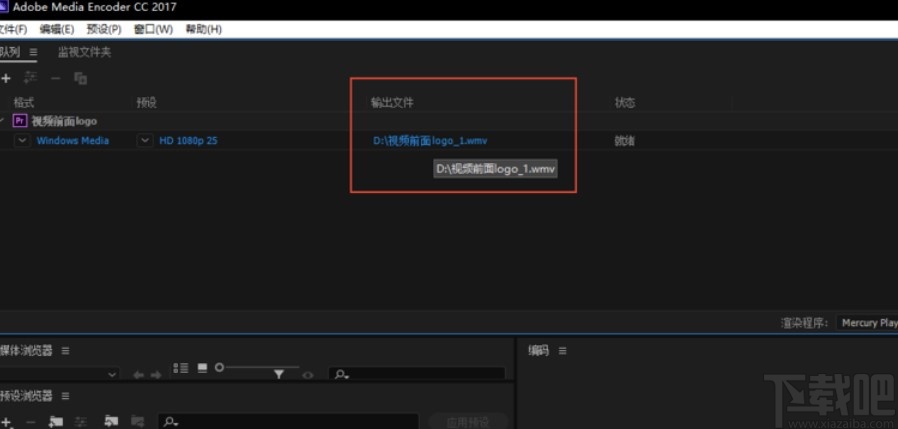Open the Media Browser panel menu icon
This screenshot has width=898, height=429.
click(65, 351)
